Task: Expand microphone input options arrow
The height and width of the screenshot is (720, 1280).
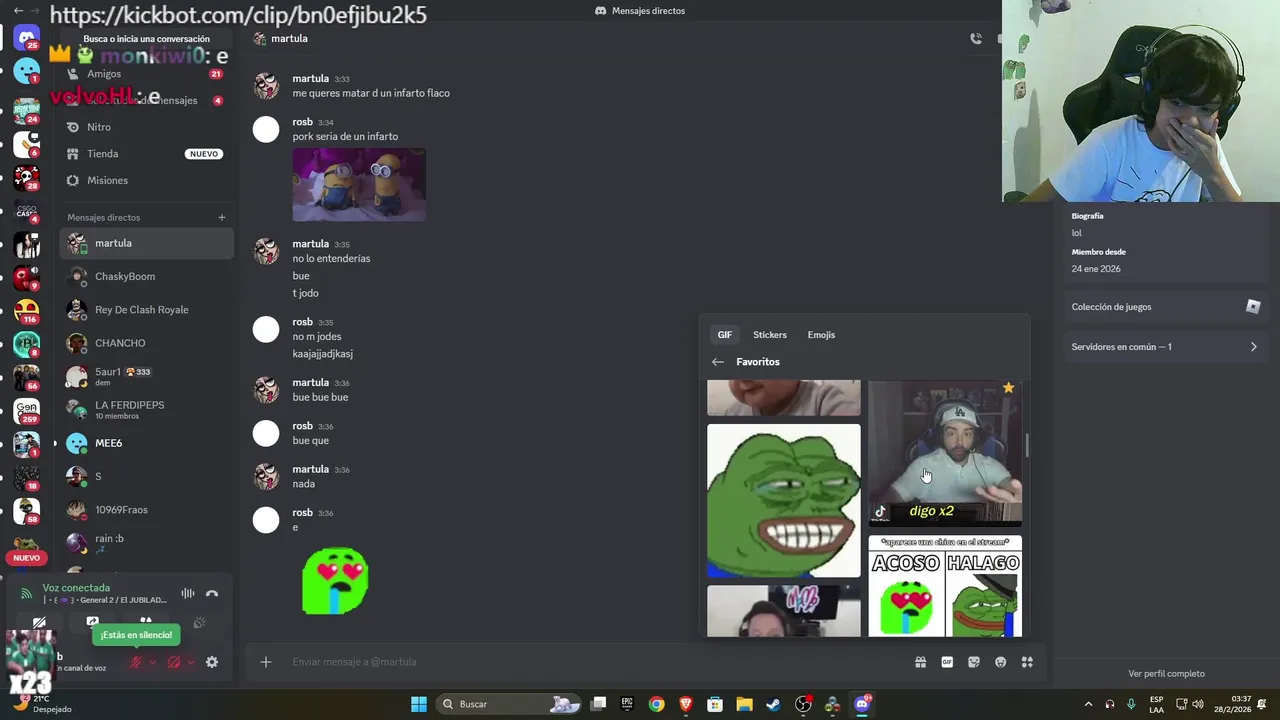Action: tap(153, 662)
